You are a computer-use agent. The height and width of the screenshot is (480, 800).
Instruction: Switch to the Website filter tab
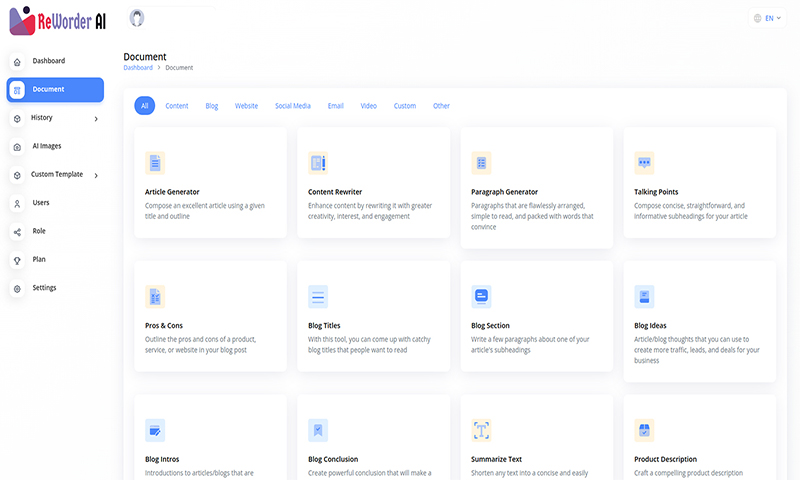(x=246, y=106)
